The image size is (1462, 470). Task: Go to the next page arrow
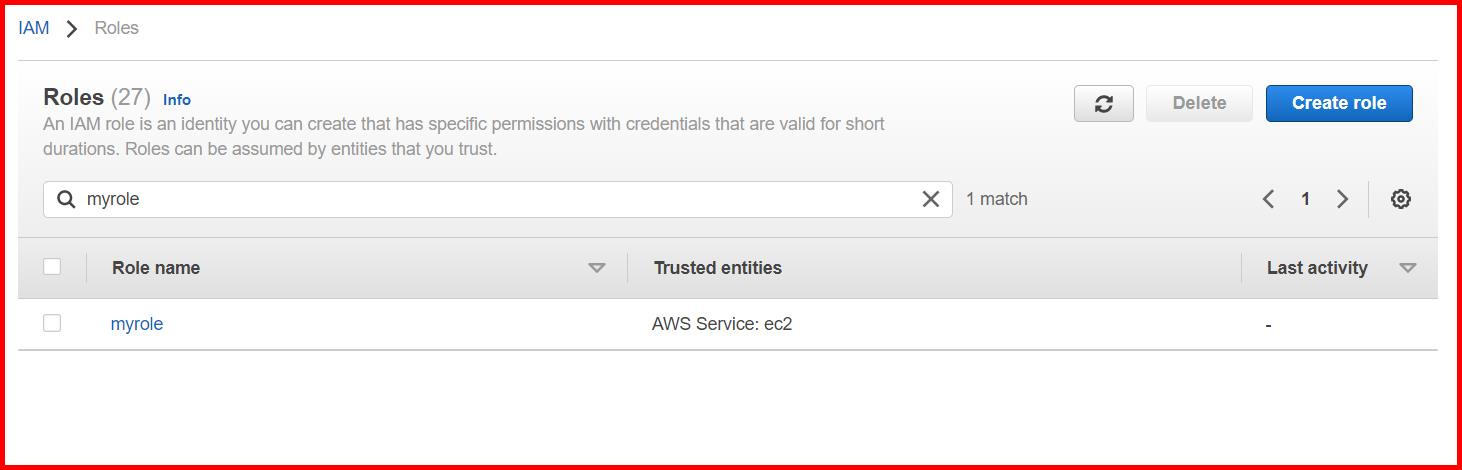click(x=1342, y=199)
